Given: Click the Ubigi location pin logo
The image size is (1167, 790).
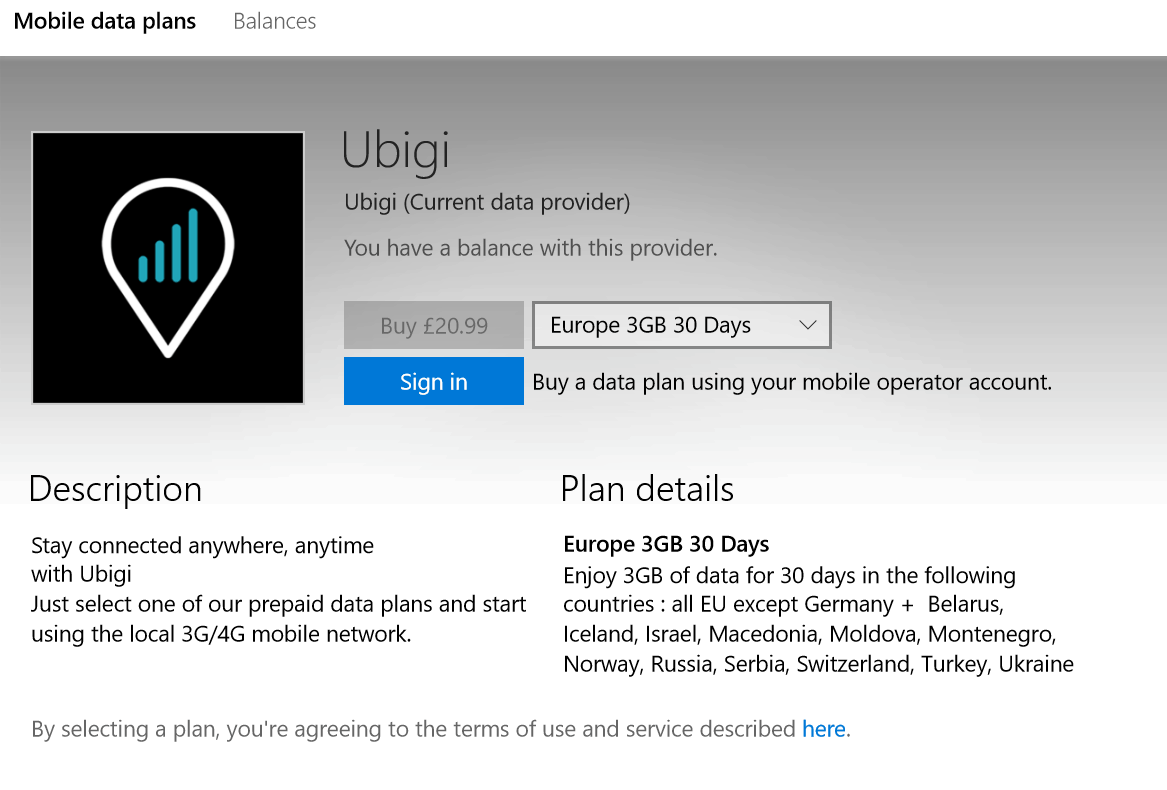Looking at the screenshot, I should [x=168, y=267].
